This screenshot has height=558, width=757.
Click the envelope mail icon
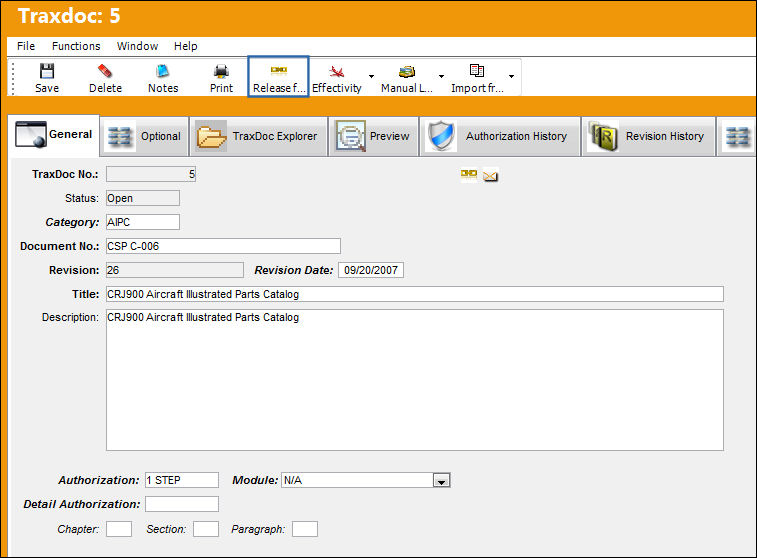(x=490, y=176)
